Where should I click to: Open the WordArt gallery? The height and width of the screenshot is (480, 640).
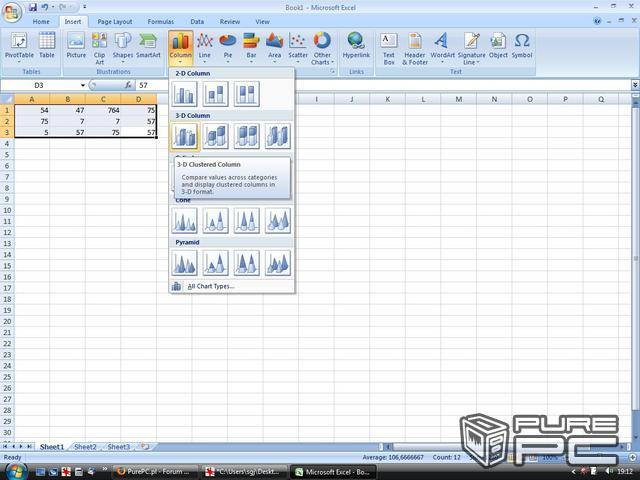click(442, 46)
